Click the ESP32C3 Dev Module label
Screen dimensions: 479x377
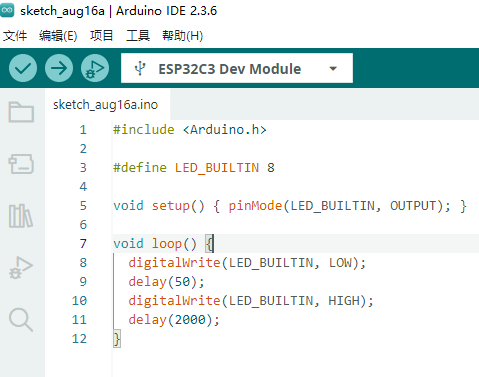click(x=230, y=69)
